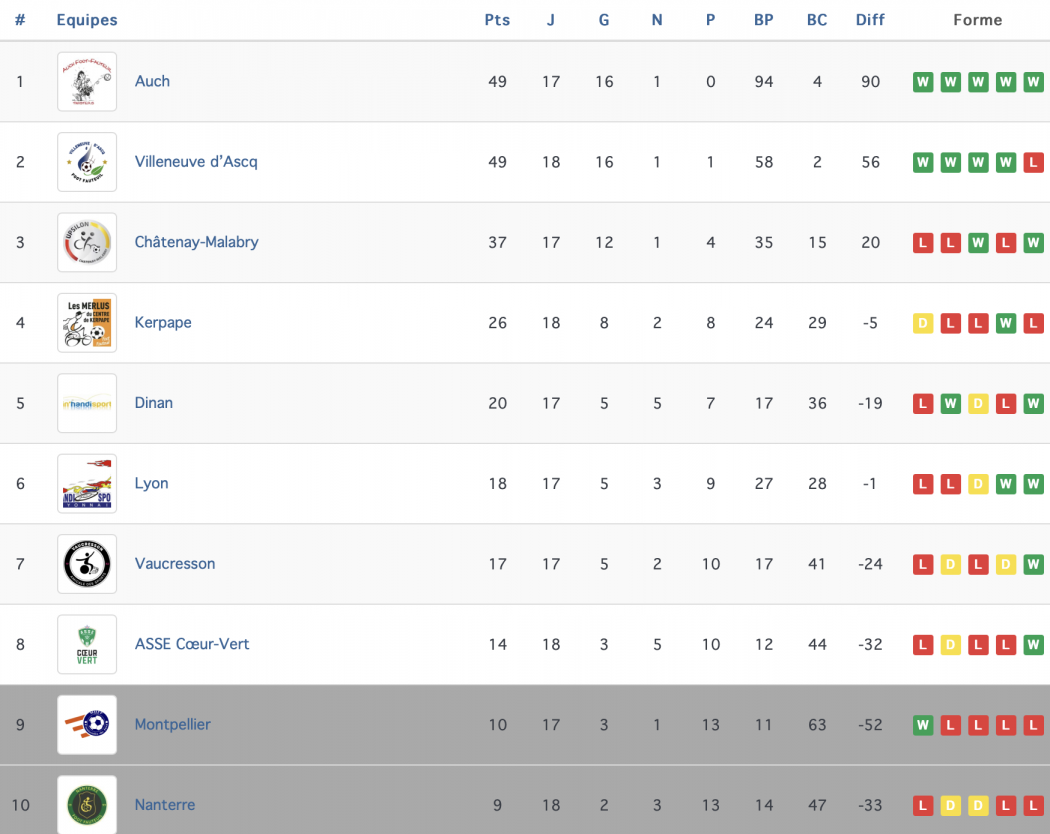Viewport: 1050px width, 834px height.
Task: Click the Vaucresson black circular logo
Action: click(87, 564)
